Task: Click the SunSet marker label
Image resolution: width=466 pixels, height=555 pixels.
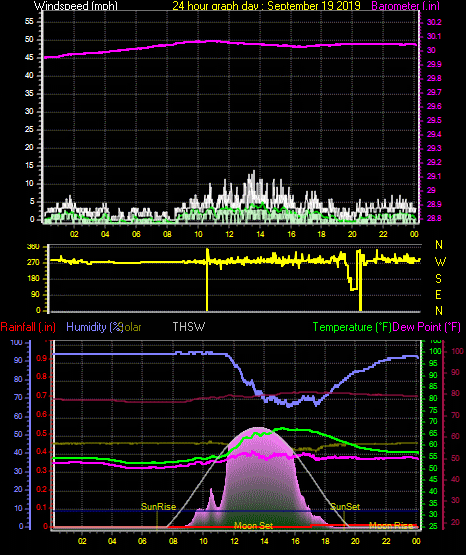Action: 345,507
